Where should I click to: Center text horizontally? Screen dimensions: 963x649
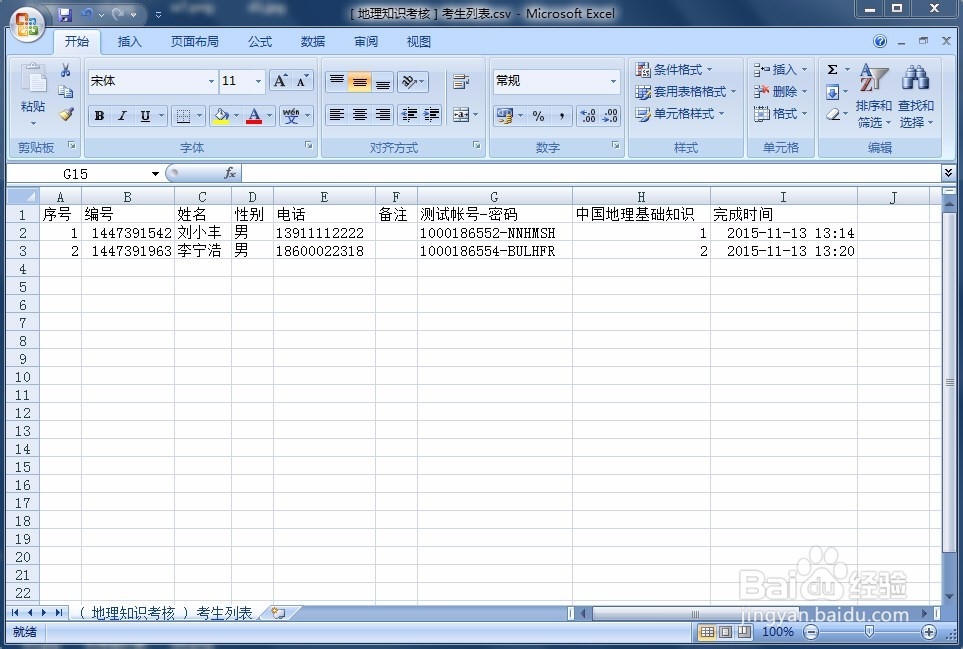click(x=360, y=115)
